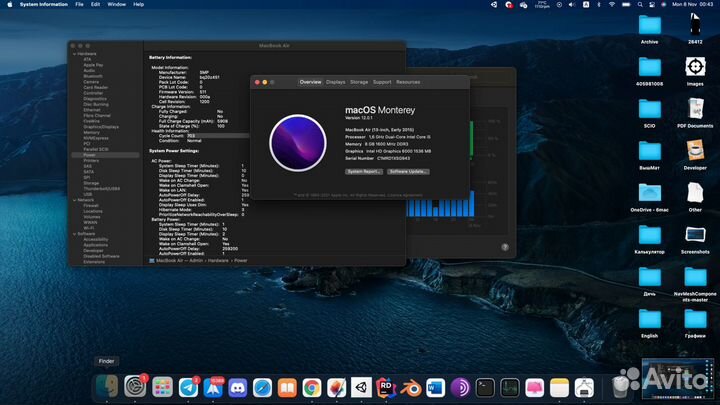
Task: Launch Safari from the dock
Action: tap(262, 388)
